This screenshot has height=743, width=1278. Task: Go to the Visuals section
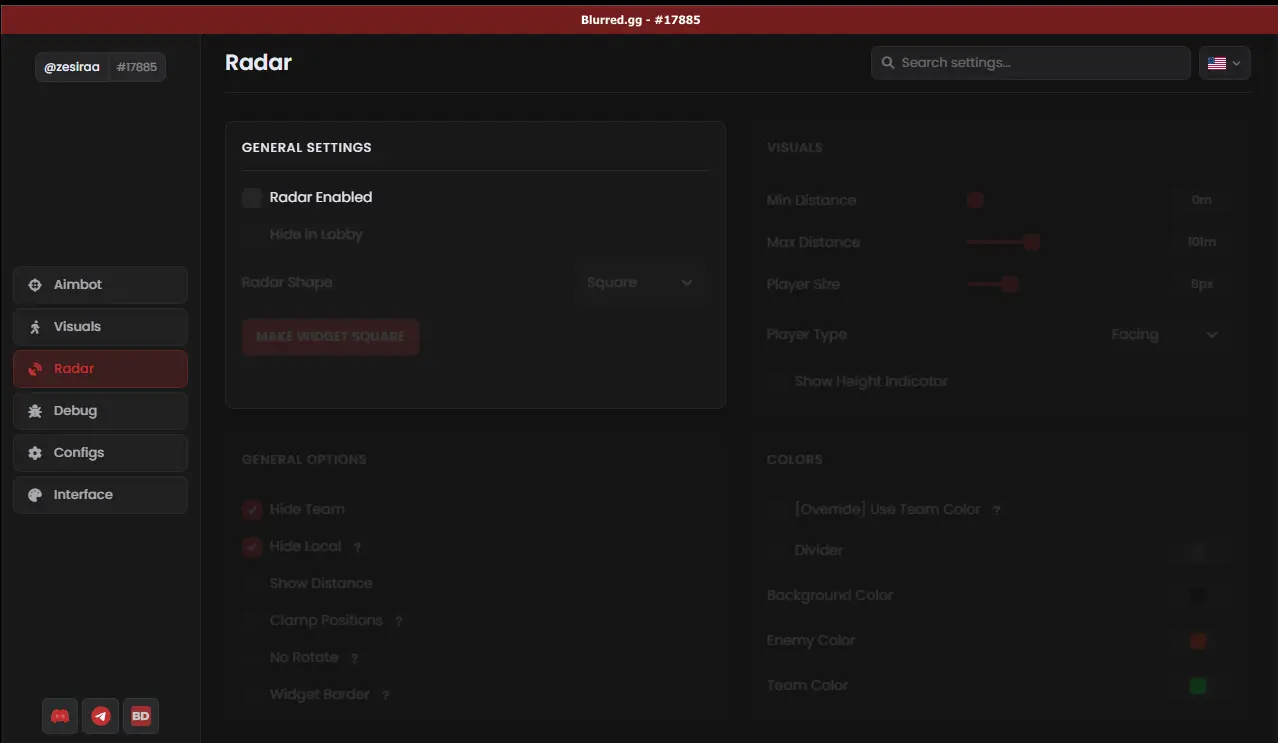(100, 327)
